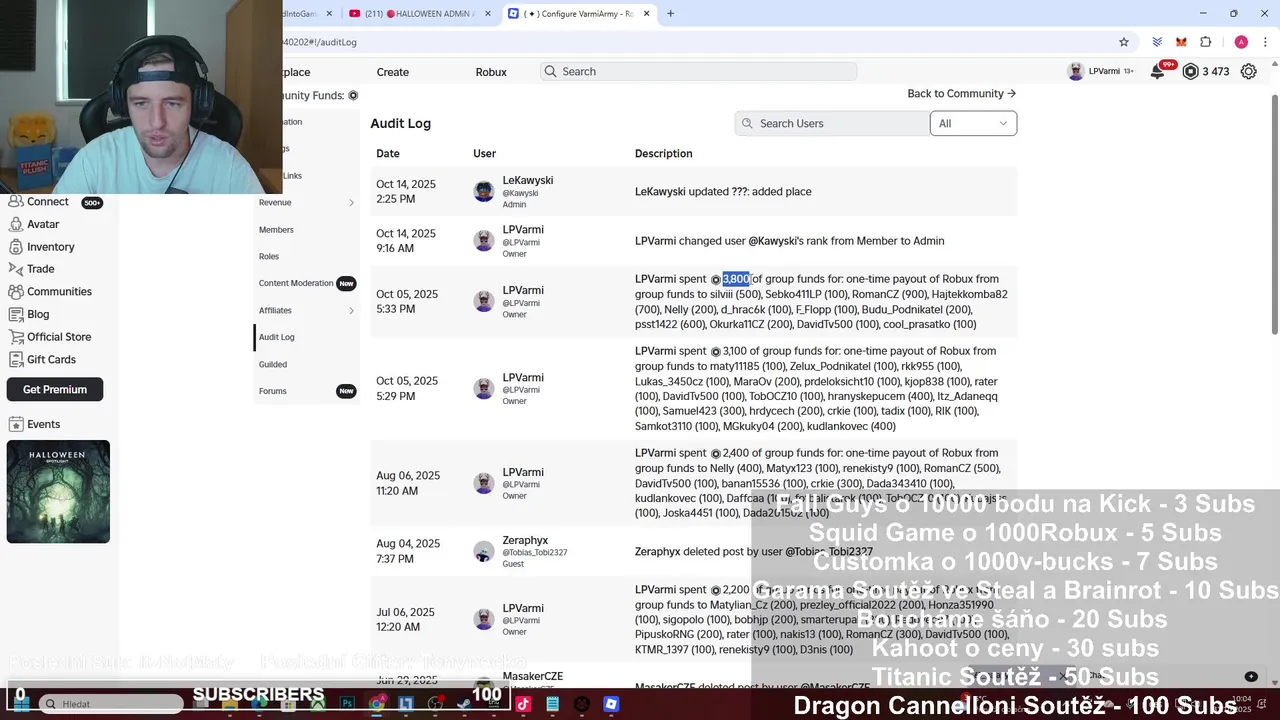Image resolution: width=1280 pixels, height=720 pixels.
Task: Click LPVarmi name in the Oct 14 9:16 AM row
Action: 523,230
